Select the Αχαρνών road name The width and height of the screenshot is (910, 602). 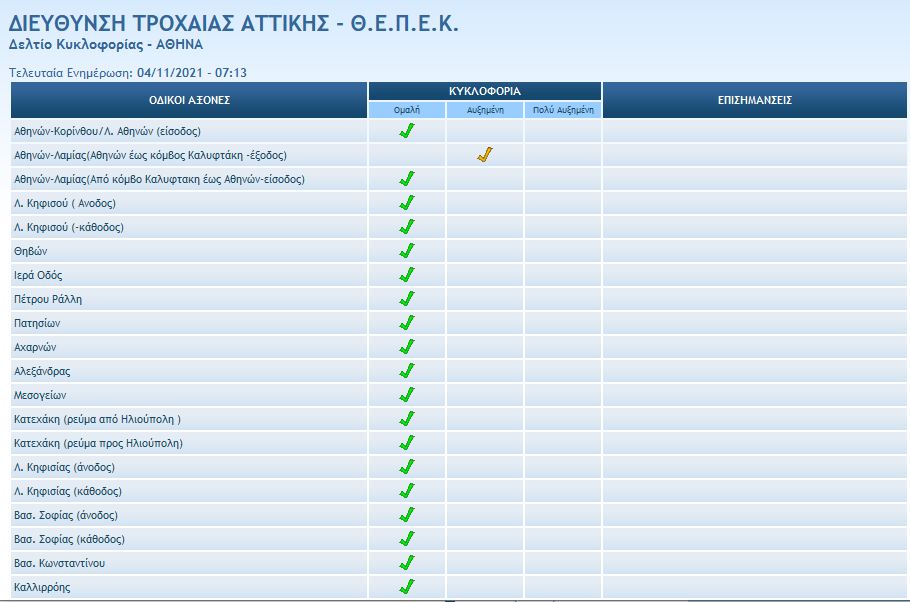[35, 347]
